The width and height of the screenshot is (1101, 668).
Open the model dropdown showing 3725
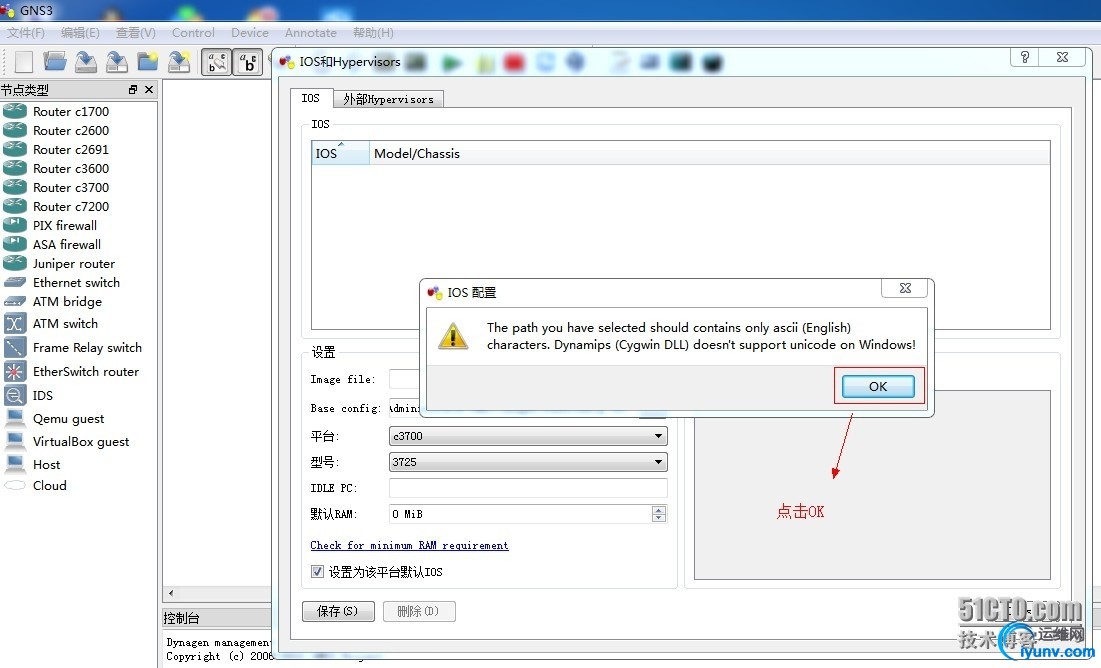click(528, 461)
